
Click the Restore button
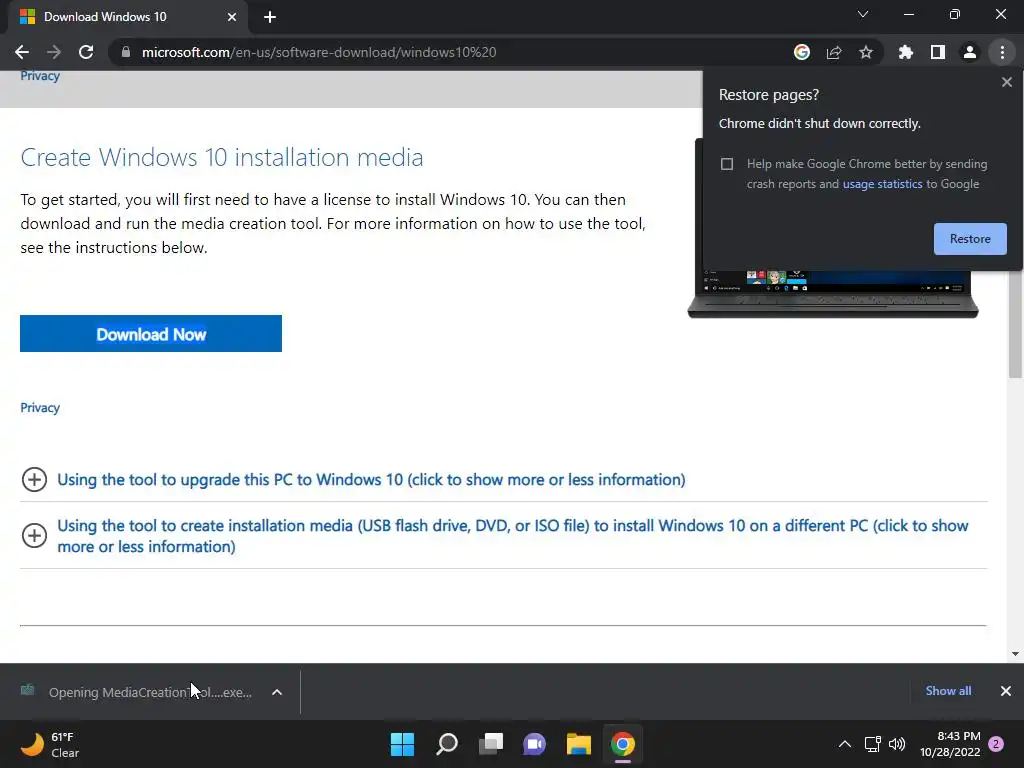[x=970, y=239]
